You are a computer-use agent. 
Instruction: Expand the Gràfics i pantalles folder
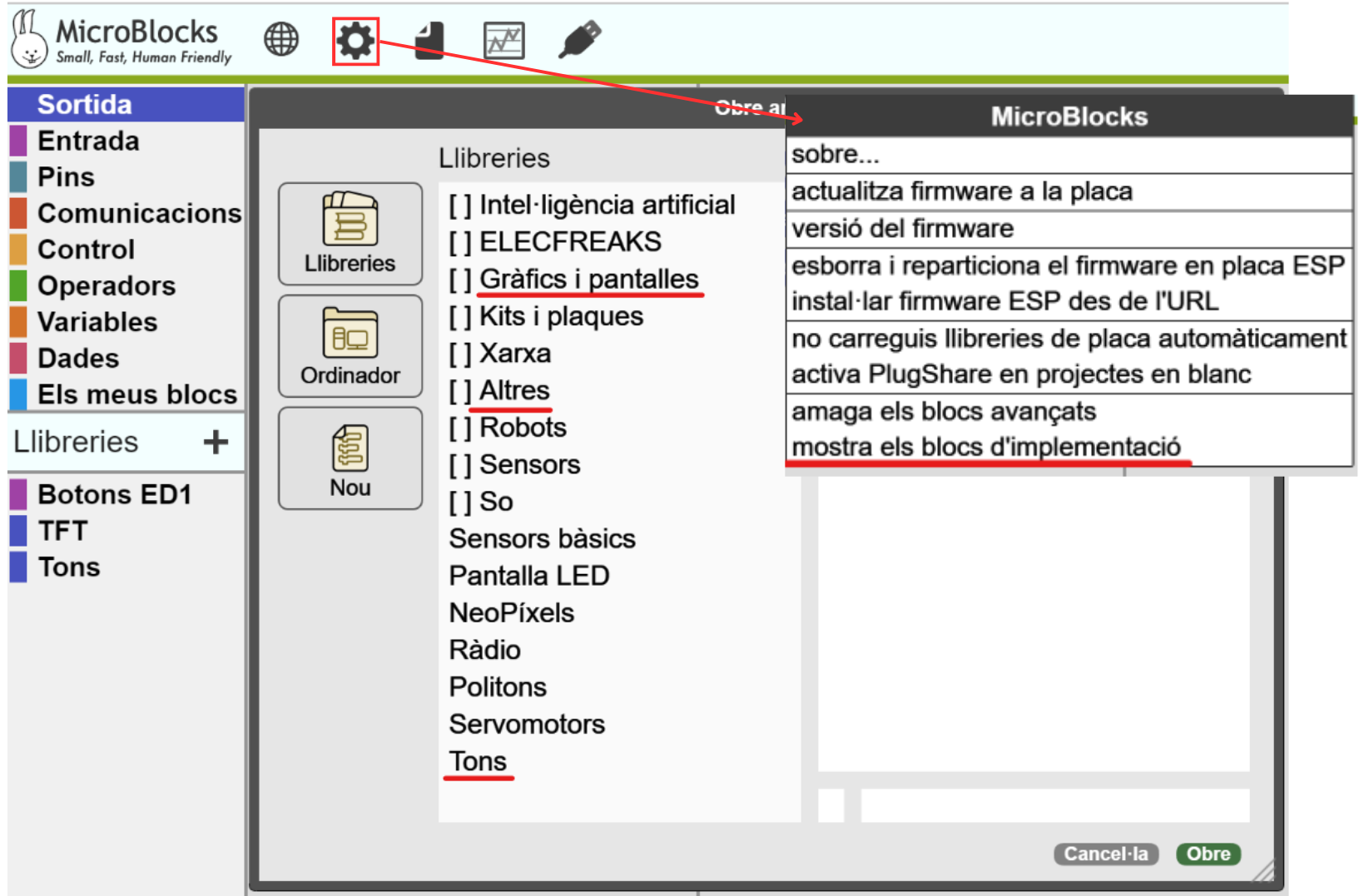click(588, 280)
